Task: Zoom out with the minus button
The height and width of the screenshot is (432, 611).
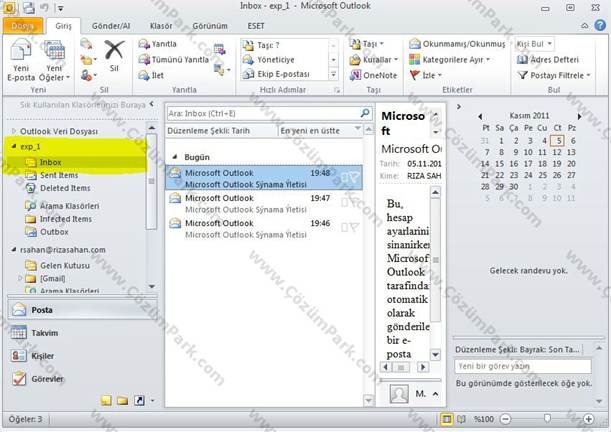Action: [505, 419]
